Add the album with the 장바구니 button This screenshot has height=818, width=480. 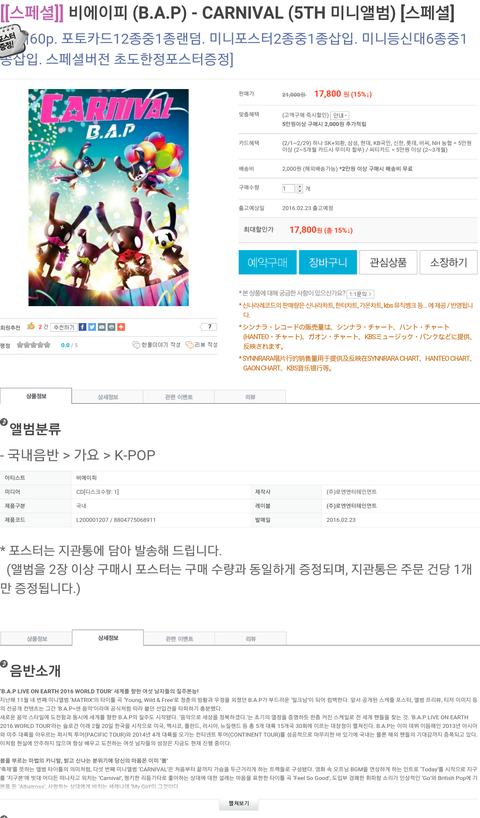click(328, 262)
